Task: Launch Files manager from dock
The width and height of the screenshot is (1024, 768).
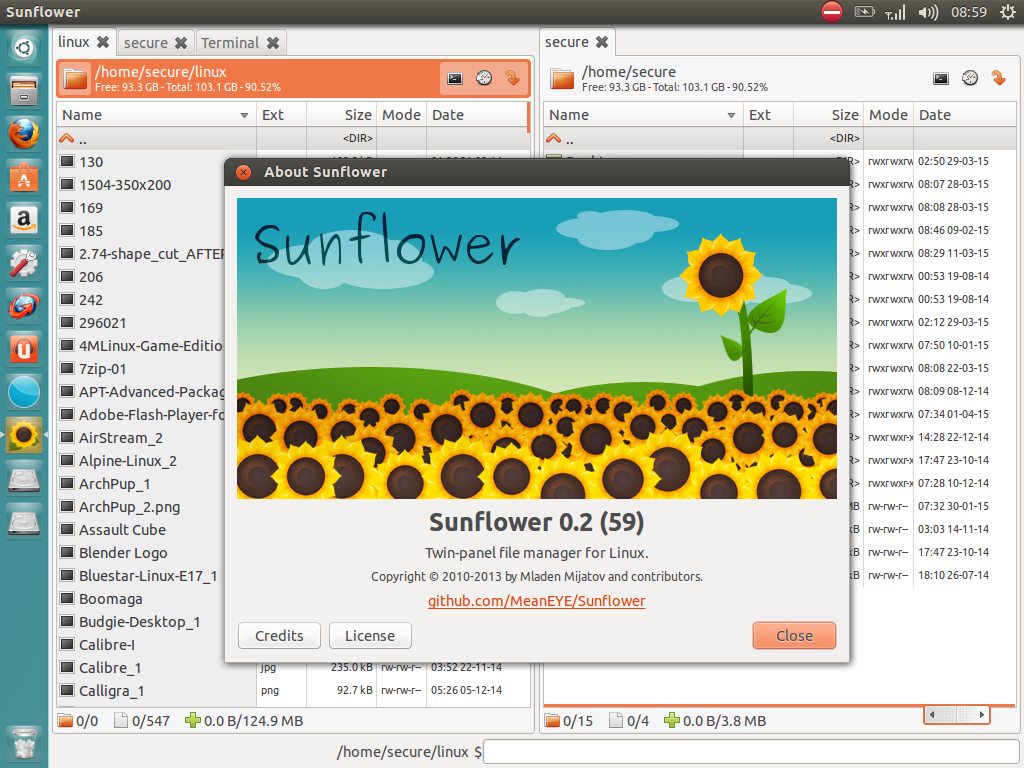Action: pos(24,91)
